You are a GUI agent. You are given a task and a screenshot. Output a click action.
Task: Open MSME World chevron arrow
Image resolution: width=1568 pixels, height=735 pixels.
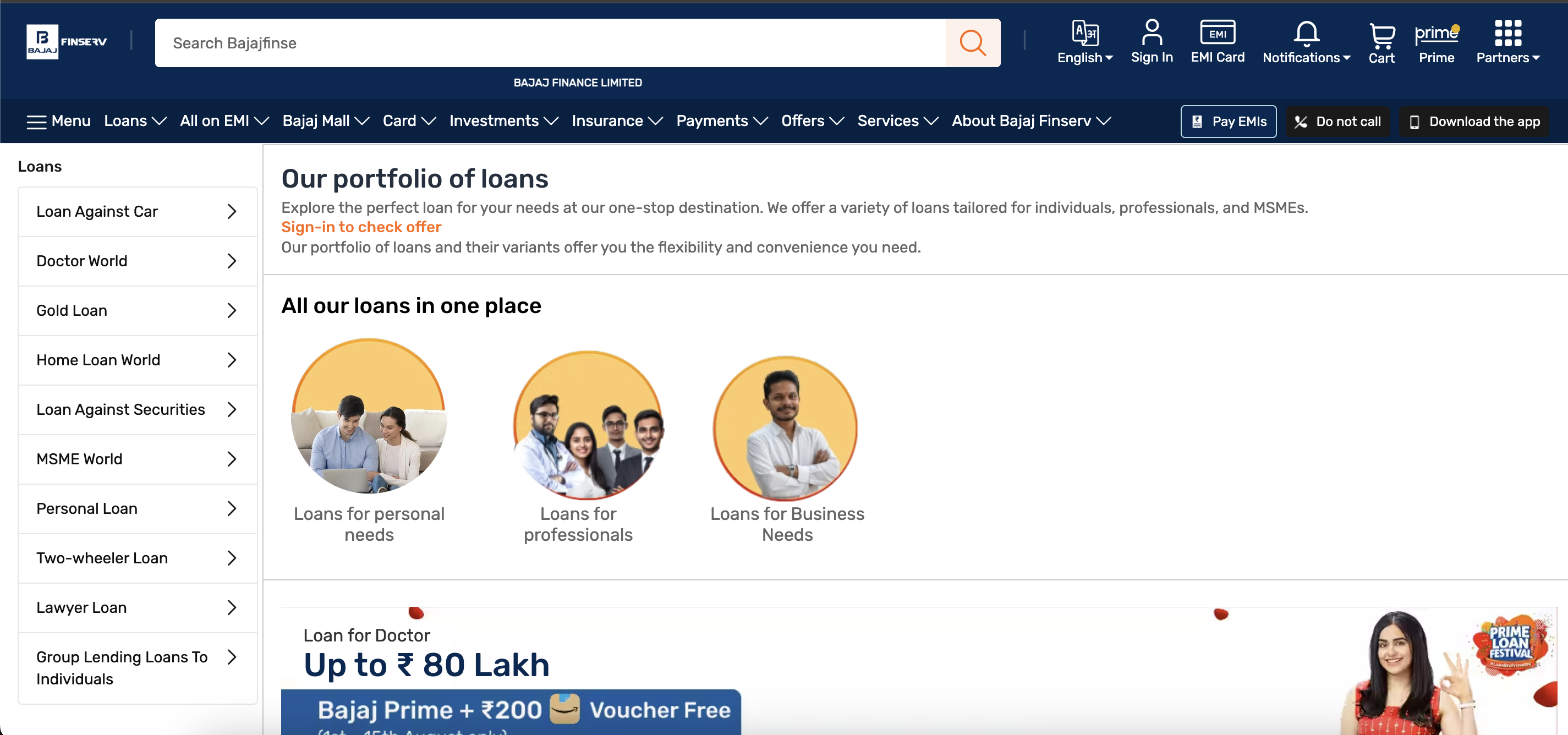[x=231, y=459]
